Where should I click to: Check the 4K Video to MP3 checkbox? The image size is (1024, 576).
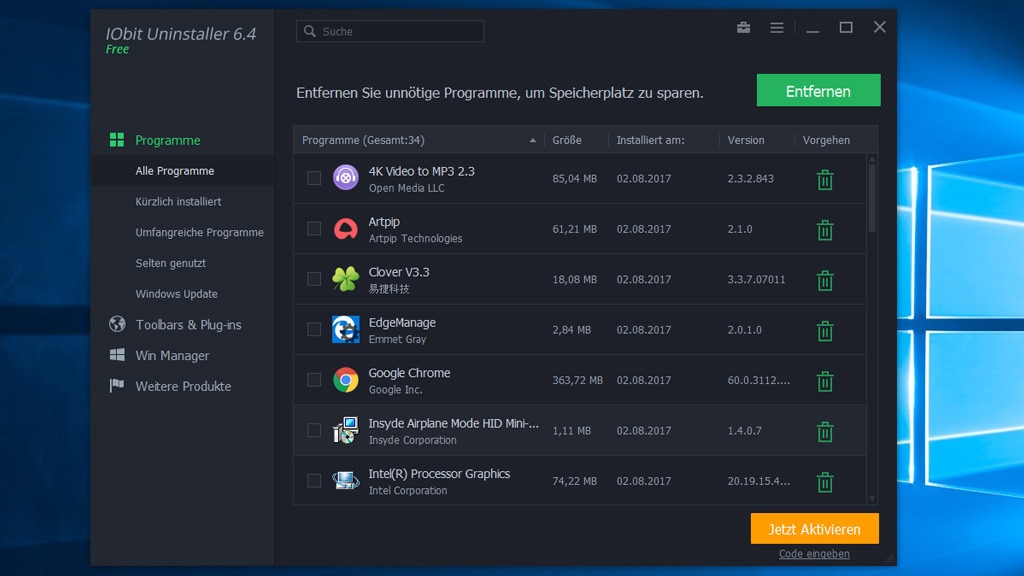pyautogui.click(x=314, y=178)
